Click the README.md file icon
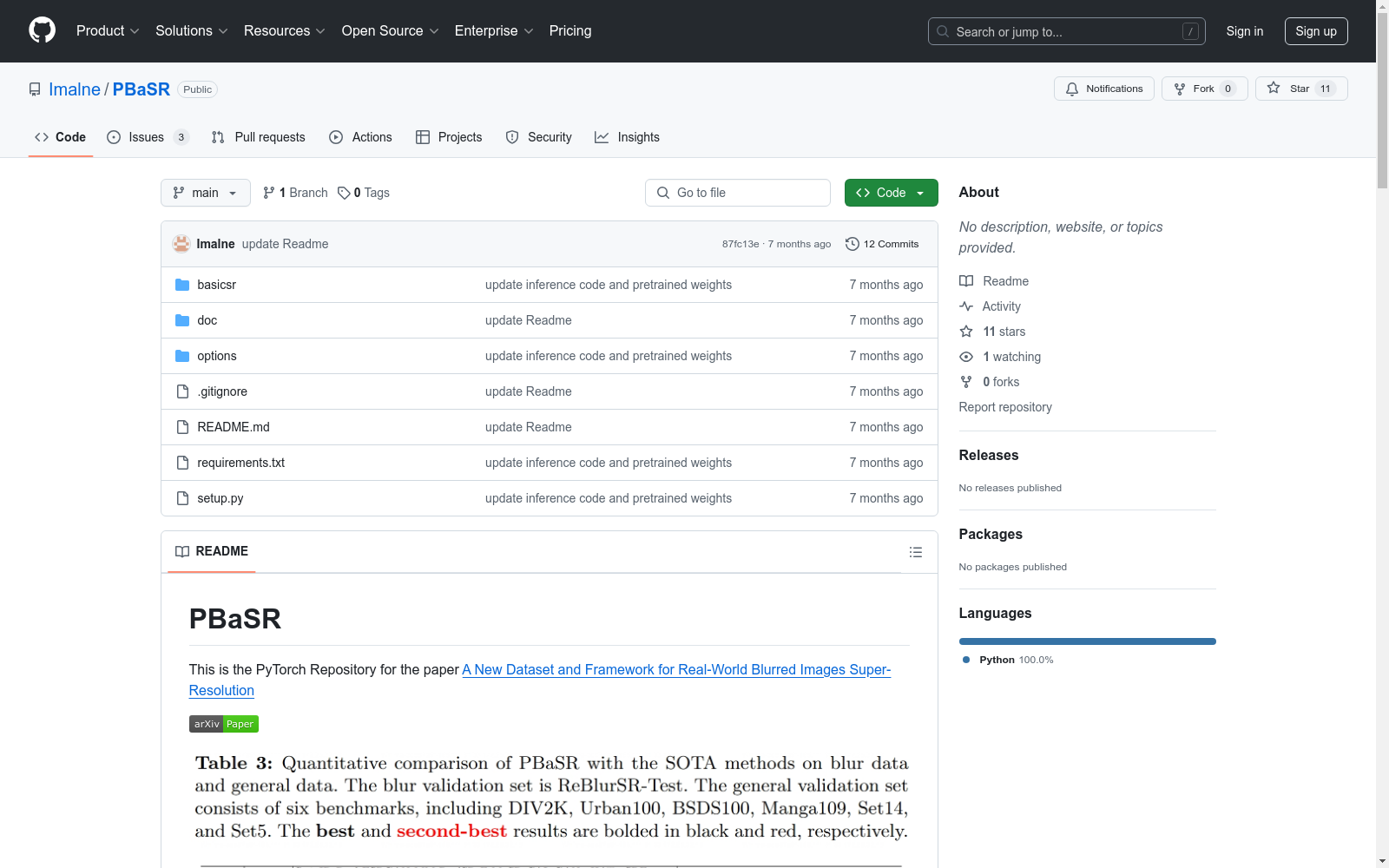The height and width of the screenshot is (868, 1389). tap(182, 427)
